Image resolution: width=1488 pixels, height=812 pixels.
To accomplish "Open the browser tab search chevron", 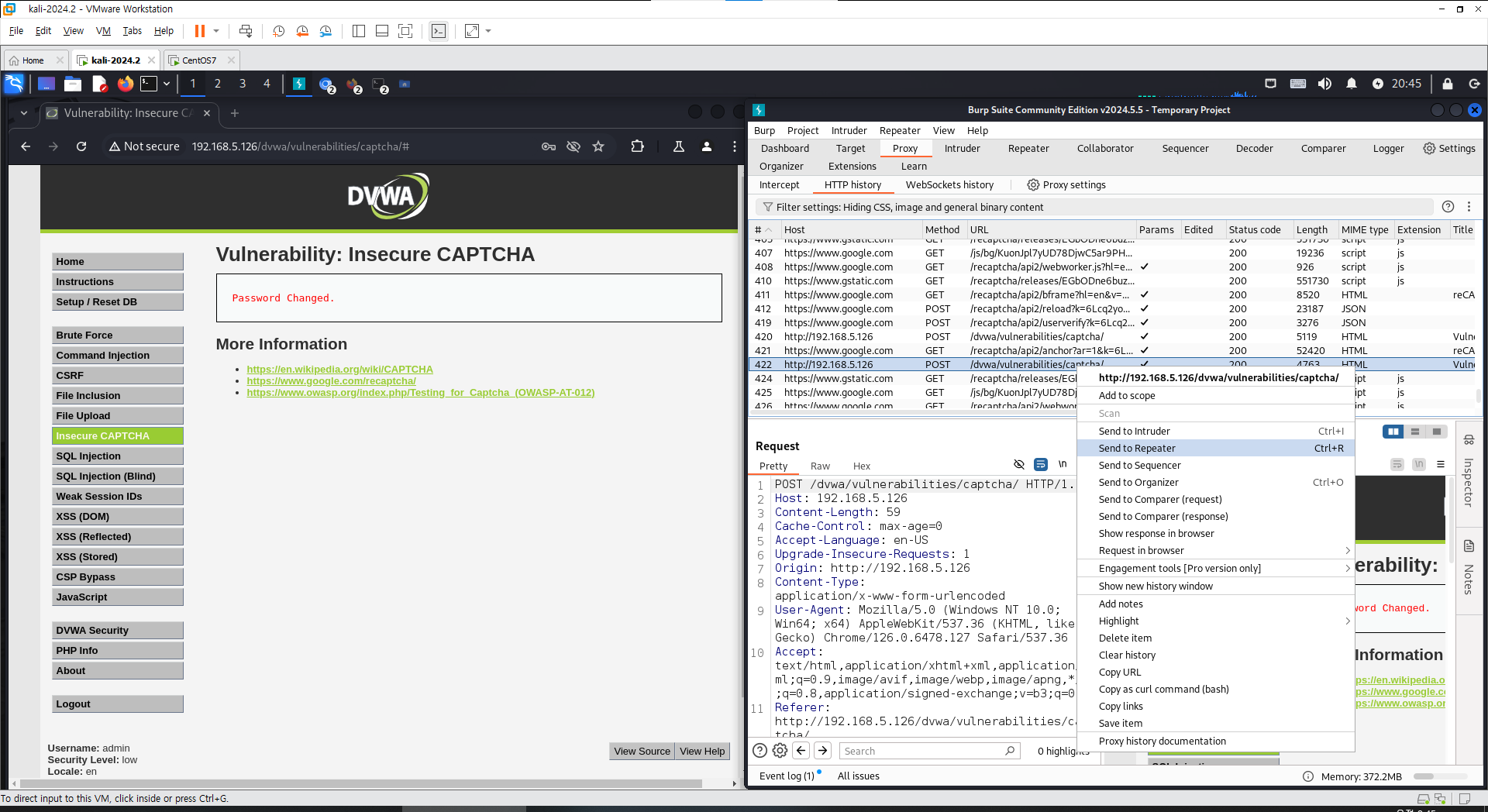I will (x=24, y=113).
